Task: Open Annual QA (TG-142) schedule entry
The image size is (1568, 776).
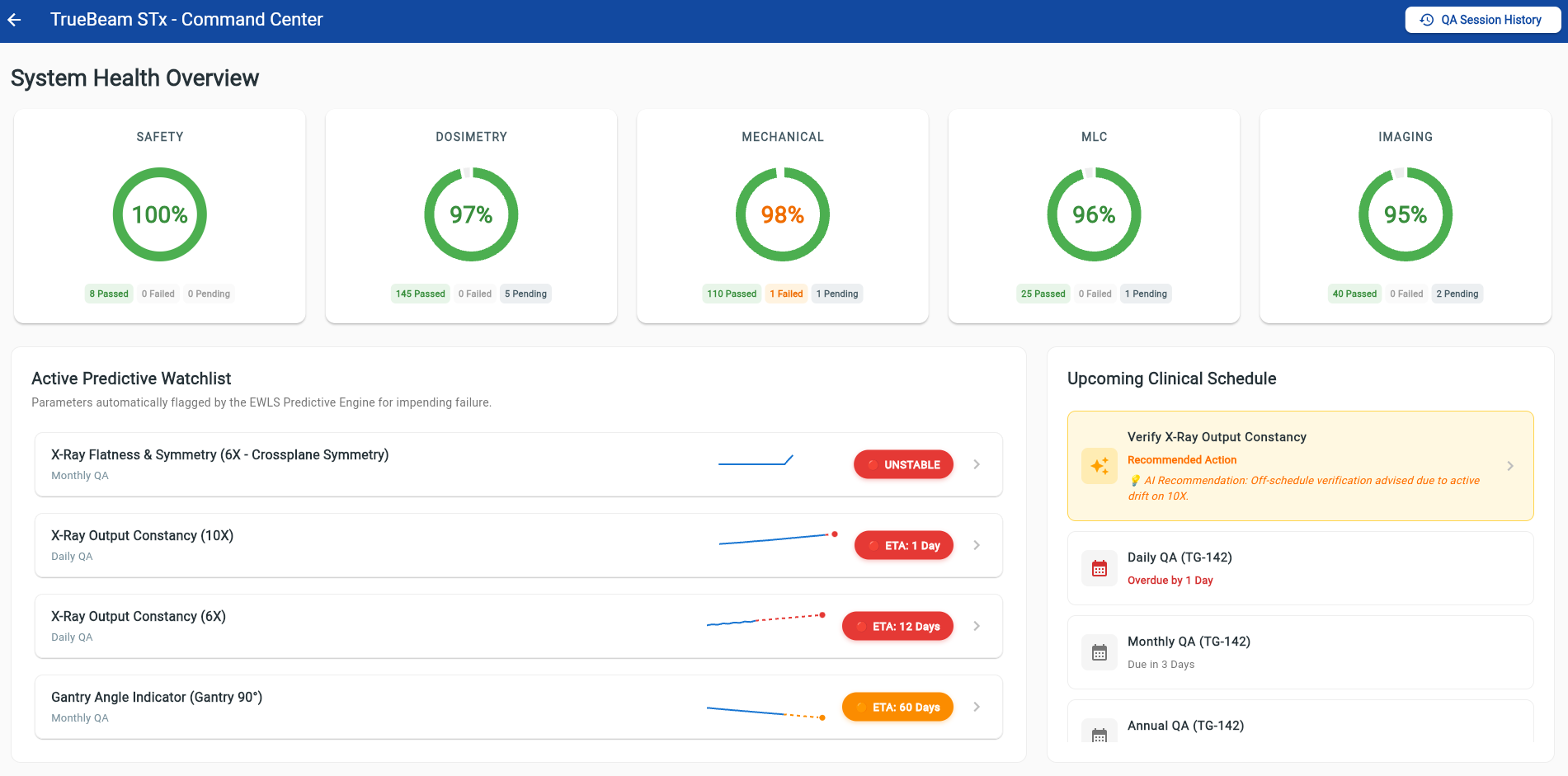Action: coord(1301,722)
